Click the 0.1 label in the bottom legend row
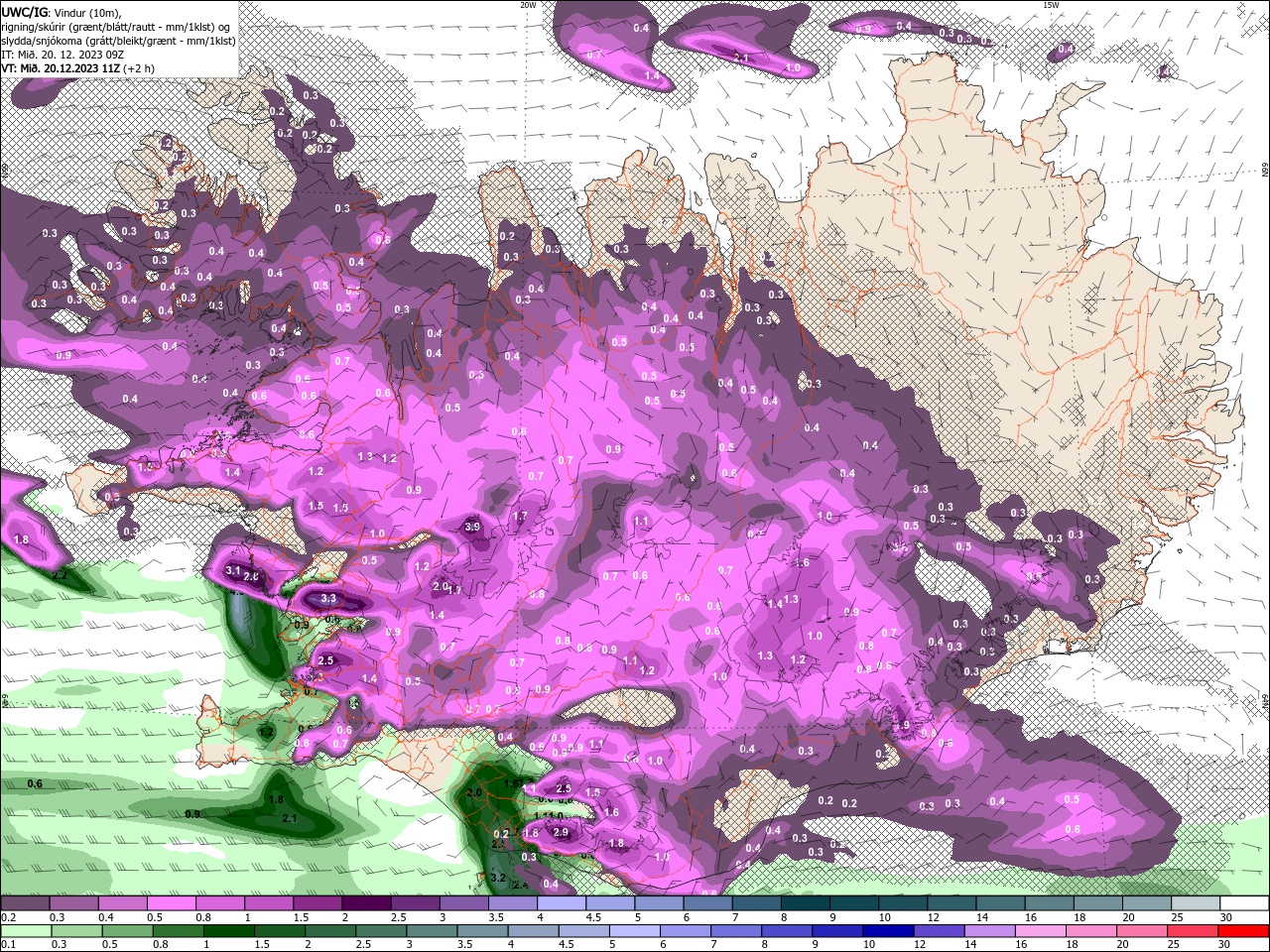The width and height of the screenshot is (1270, 952). pos(8,945)
